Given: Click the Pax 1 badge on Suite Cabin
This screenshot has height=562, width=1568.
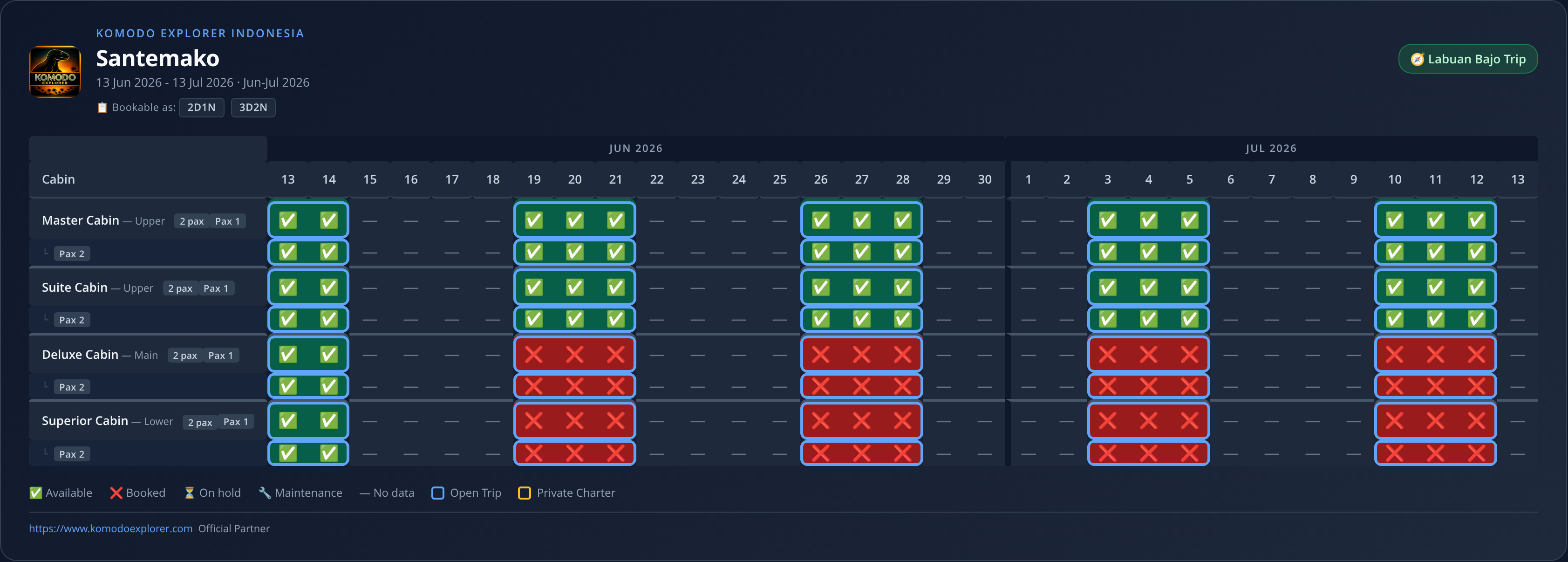Looking at the screenshot, I should coord(216,288).
